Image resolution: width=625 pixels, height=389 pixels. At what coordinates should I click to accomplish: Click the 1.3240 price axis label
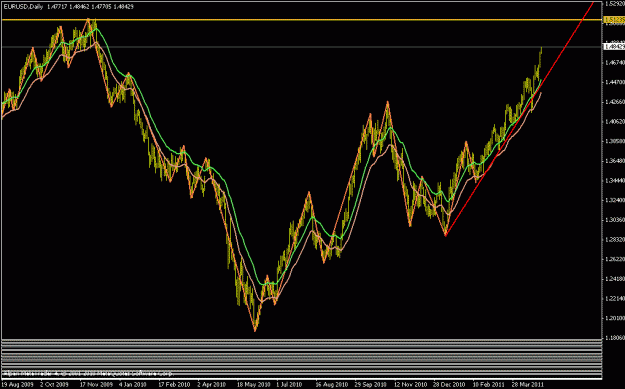pos(615,200)
